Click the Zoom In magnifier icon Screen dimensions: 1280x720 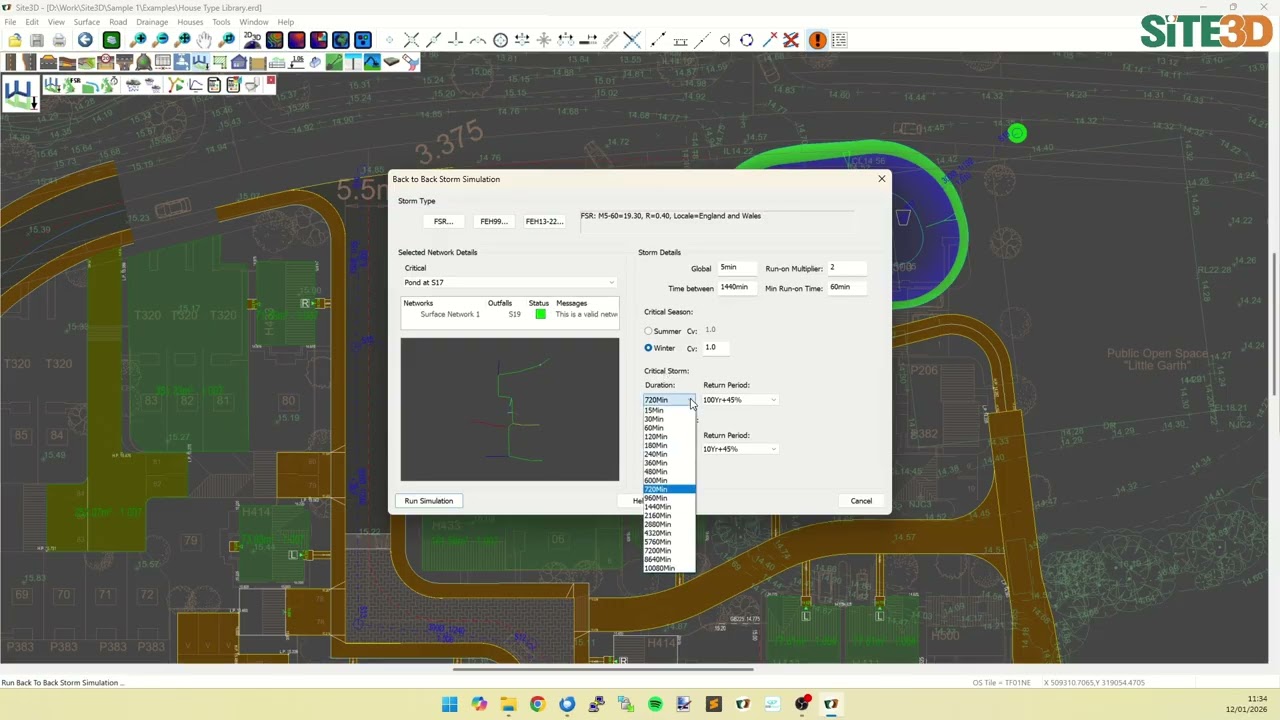(x=138, y=40)
